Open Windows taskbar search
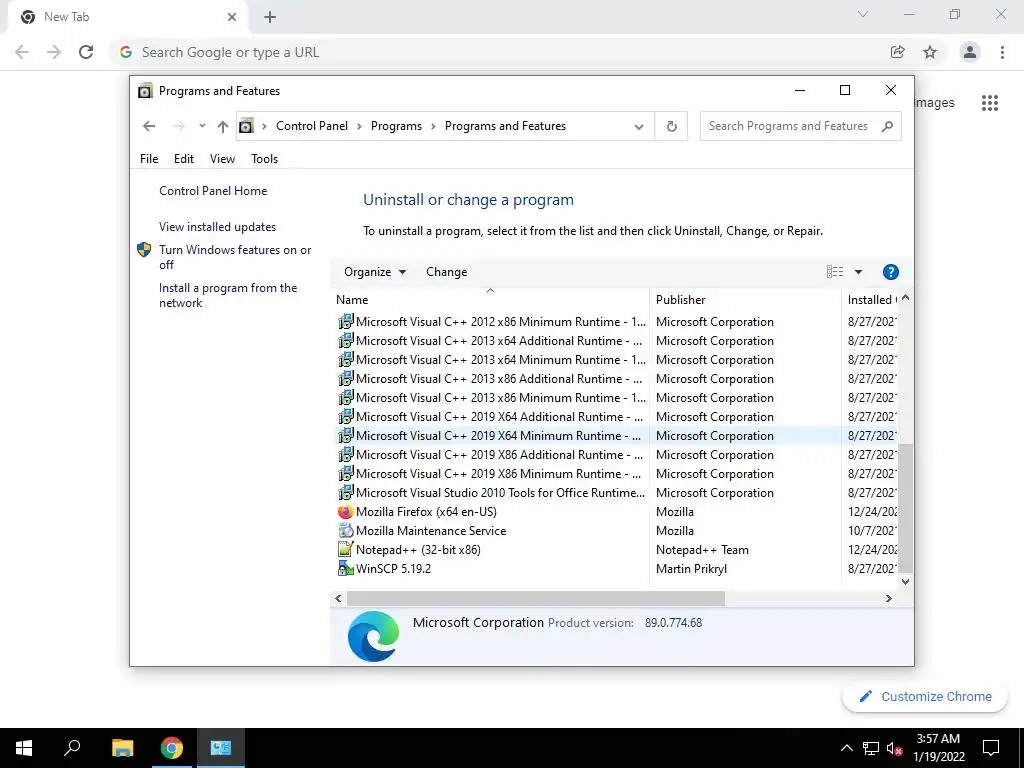The height and width of the screenshot is (768, 1024). click(x=72, y=748)
